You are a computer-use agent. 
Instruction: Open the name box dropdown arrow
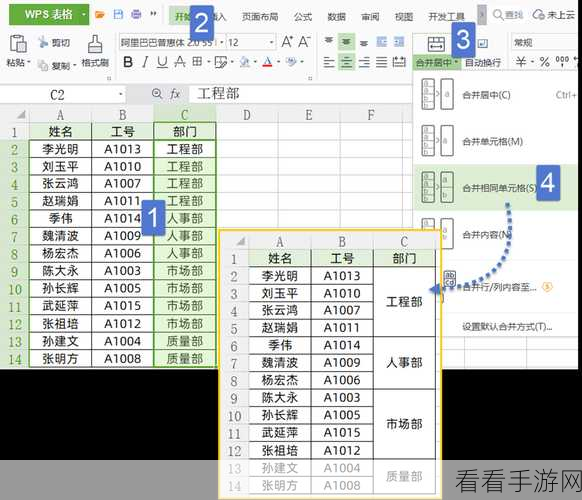point(121,94)
